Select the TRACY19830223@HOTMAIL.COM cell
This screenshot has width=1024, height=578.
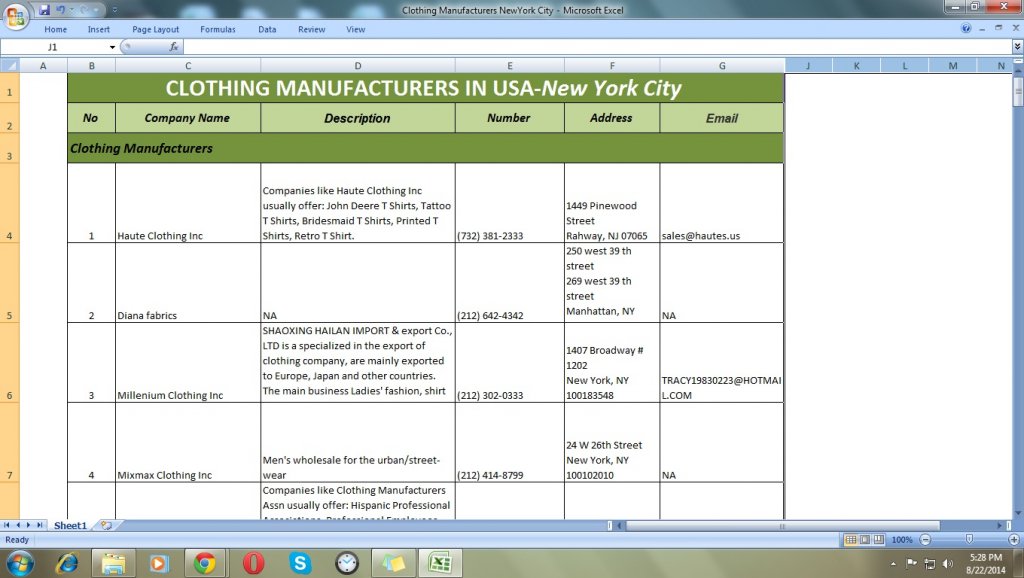click(722, 362)
